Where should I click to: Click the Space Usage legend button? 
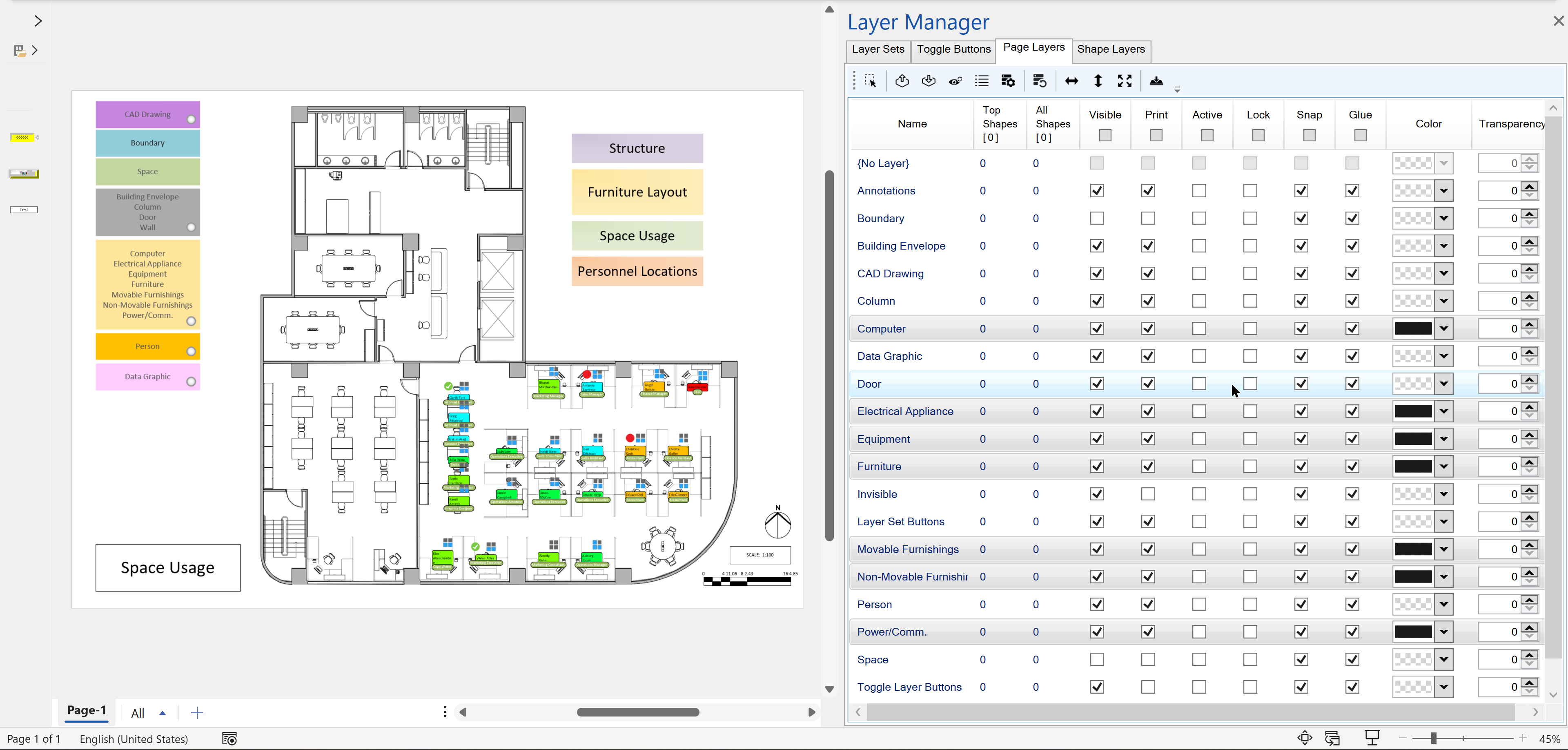click(637, 235)
